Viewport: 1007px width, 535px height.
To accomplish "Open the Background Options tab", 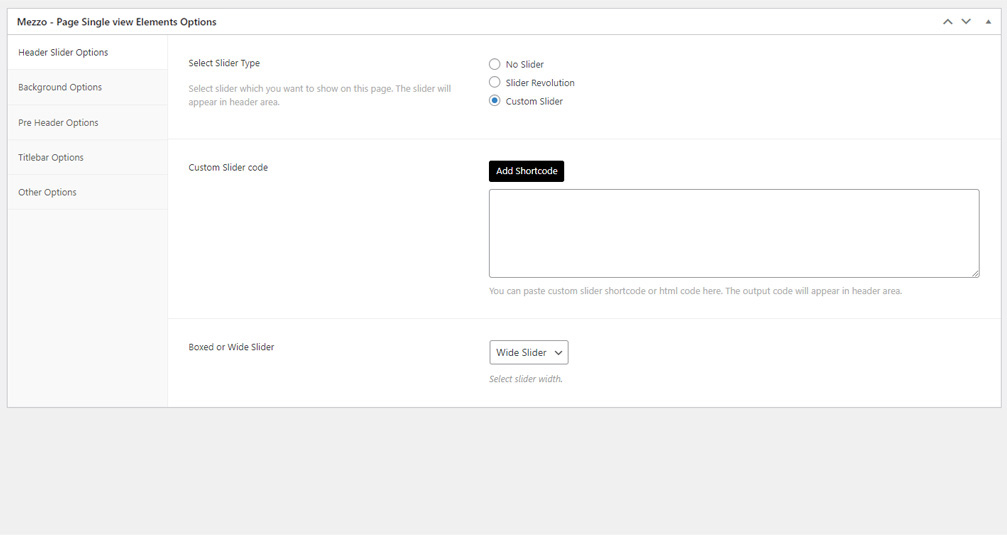I will pos(60,87).
